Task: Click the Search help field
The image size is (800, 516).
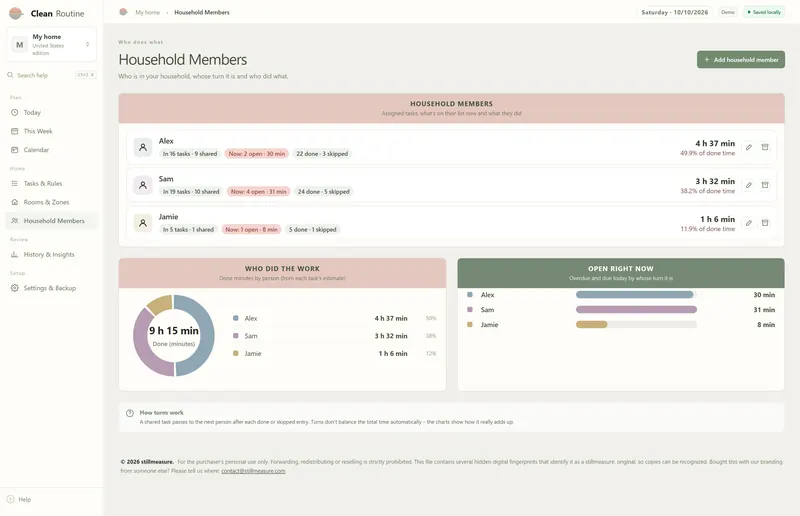Action: pyautogui.click(x=52, y=75)
